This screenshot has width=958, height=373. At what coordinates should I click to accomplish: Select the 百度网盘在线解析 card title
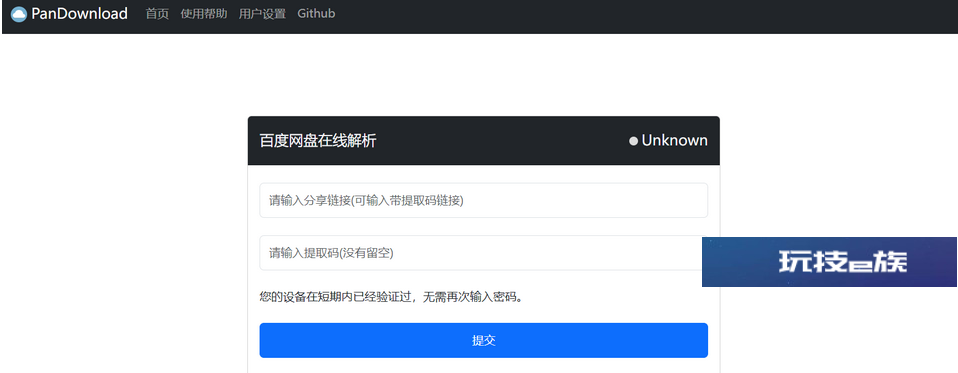pyautogui.click(x=318, y=141)
